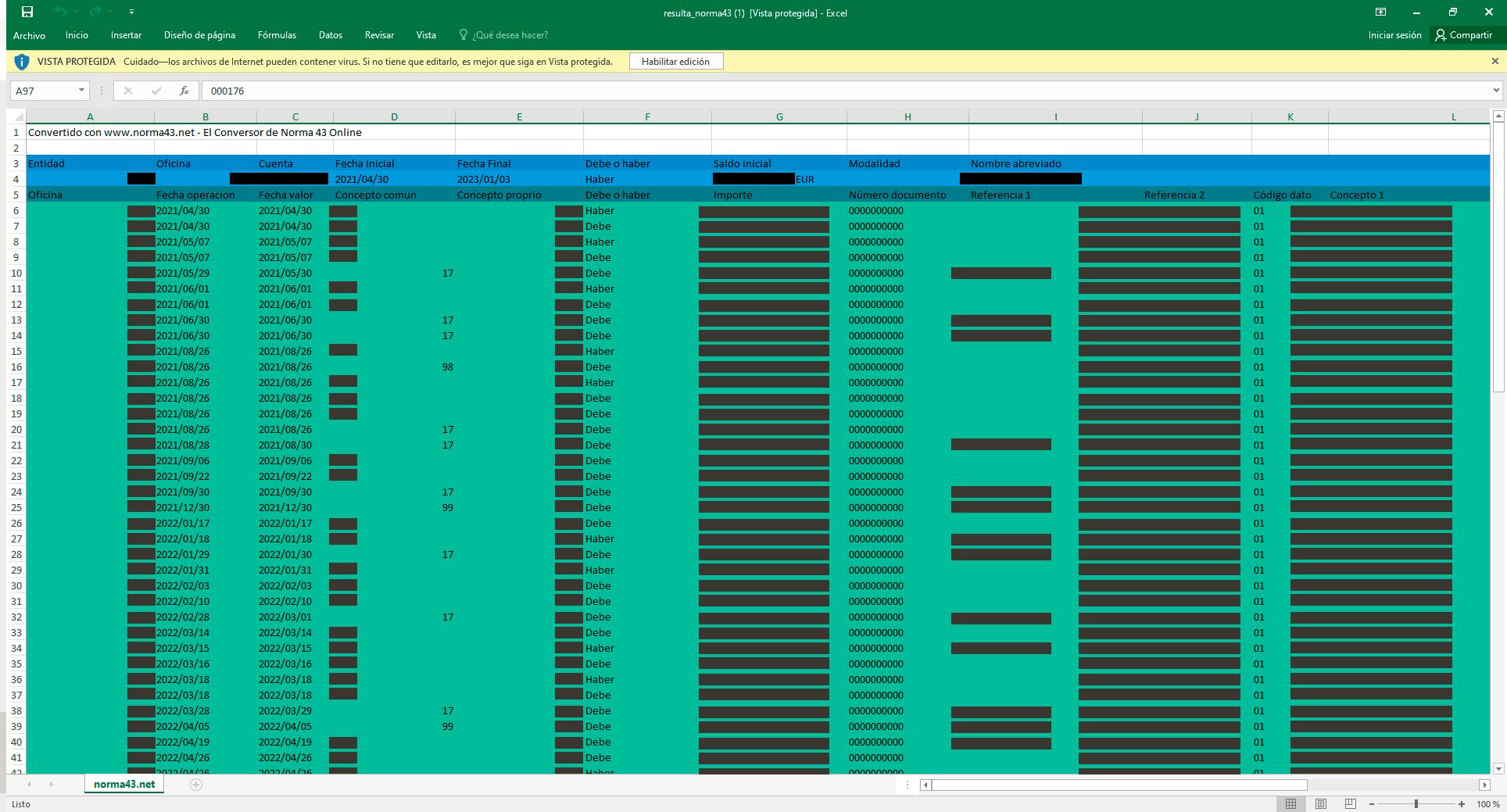
Task: Select column A header
Action: pyautogui.click(x=90, y=116)
